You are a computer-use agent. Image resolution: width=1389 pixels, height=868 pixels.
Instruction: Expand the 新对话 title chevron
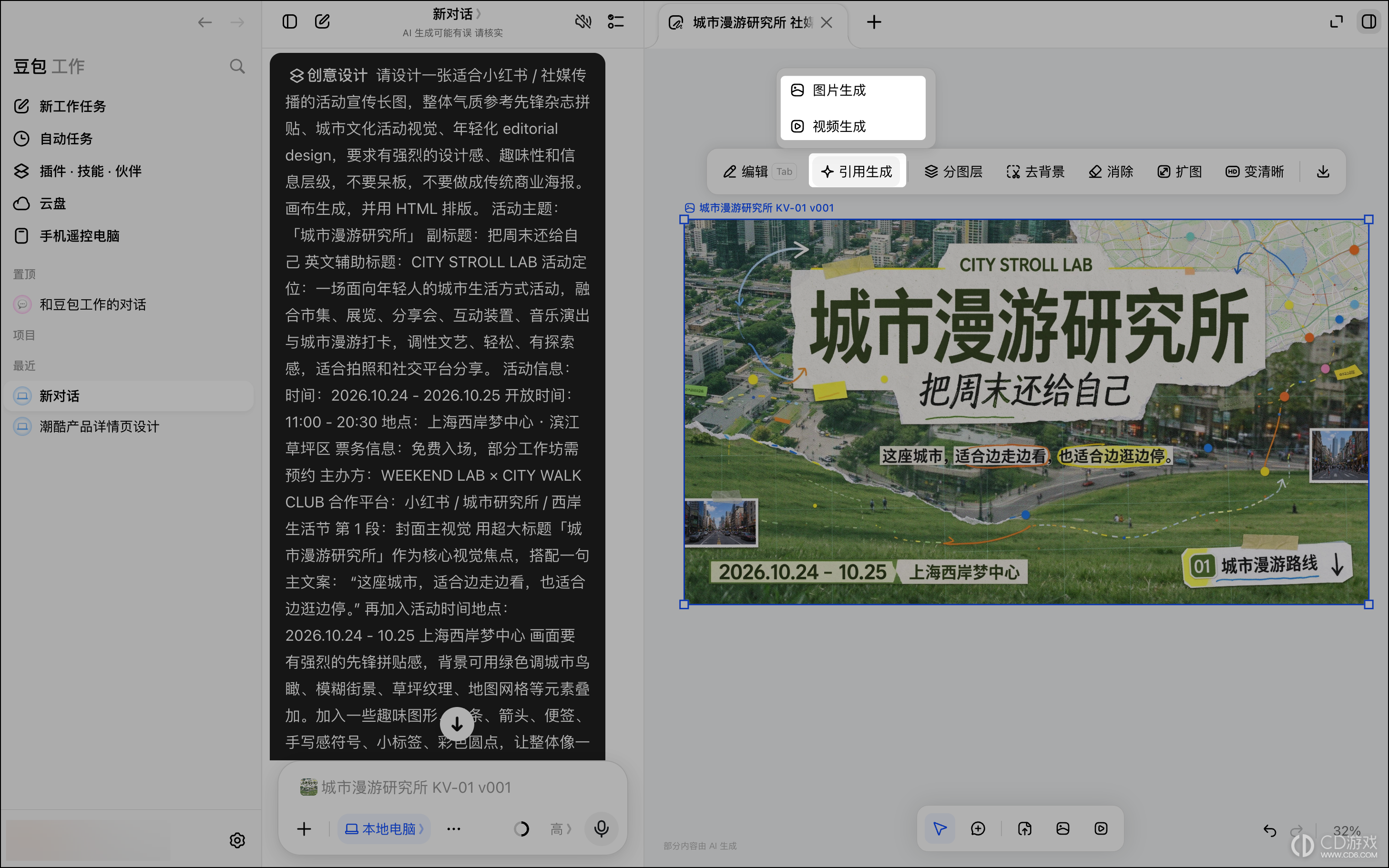479,14
